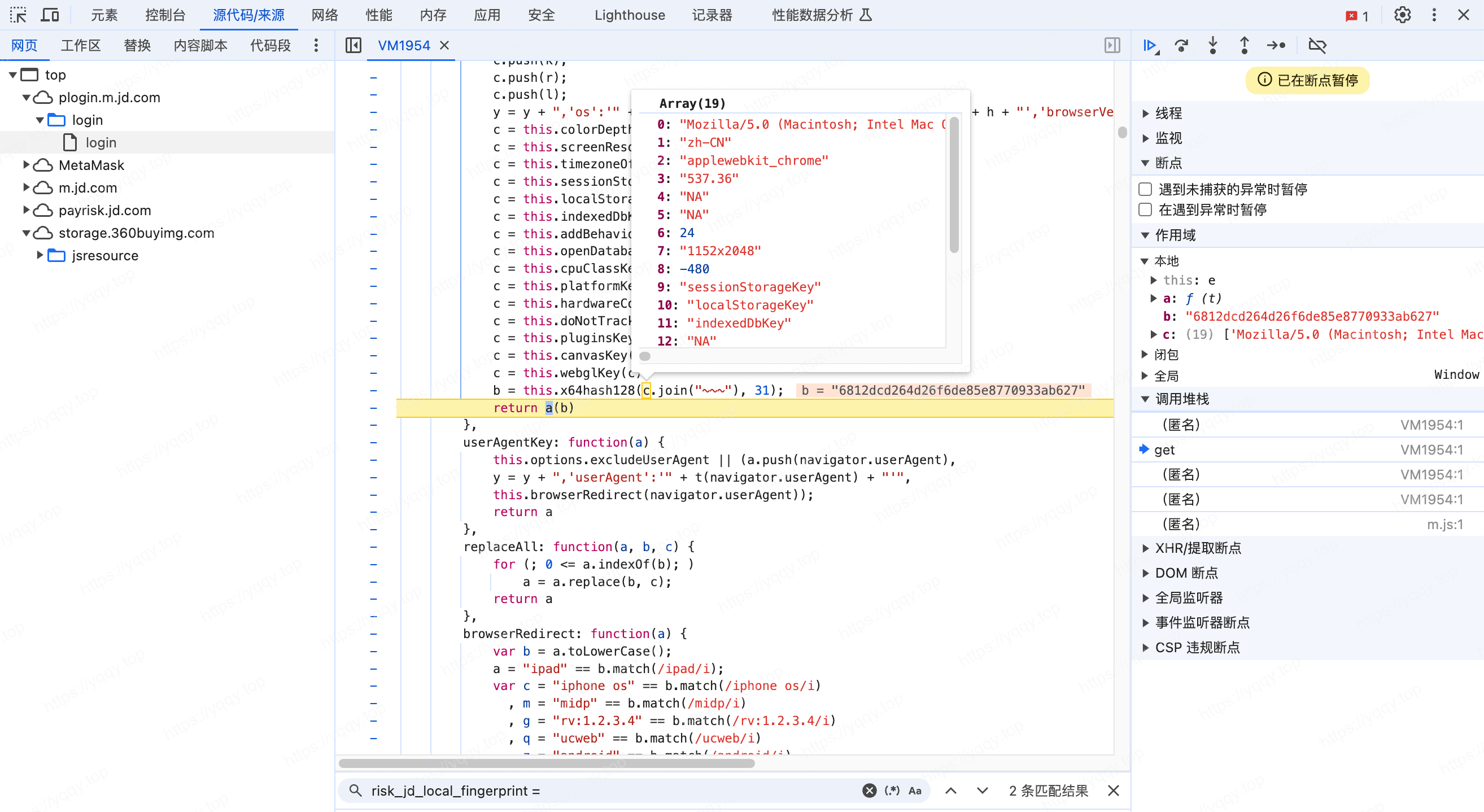
Task: Open the 网络 panel
Action: coord(325,15)
